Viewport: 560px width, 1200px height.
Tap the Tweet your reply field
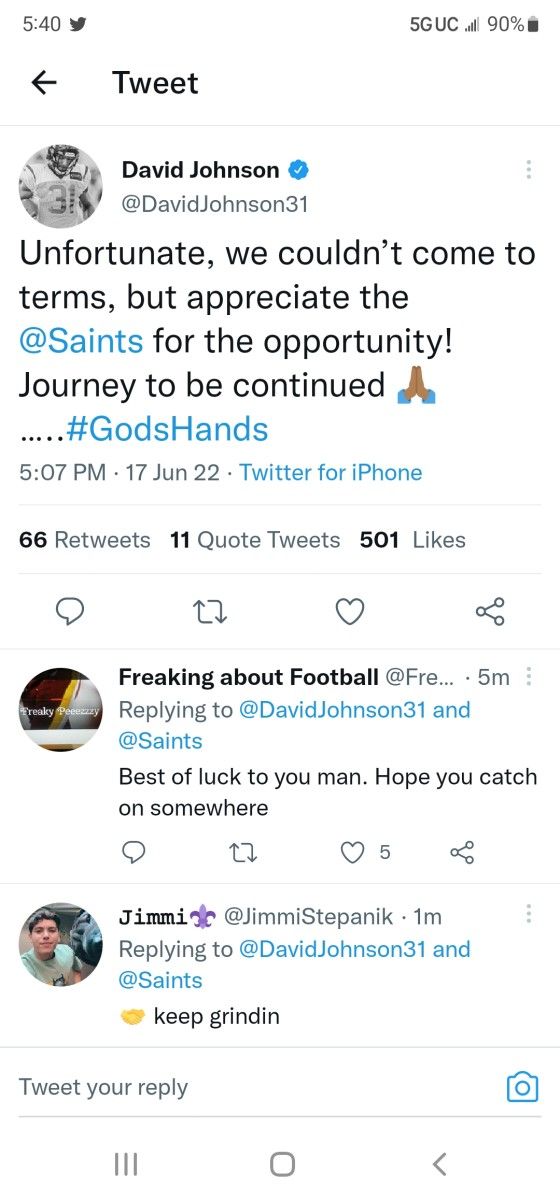(x=255, y=1087)
